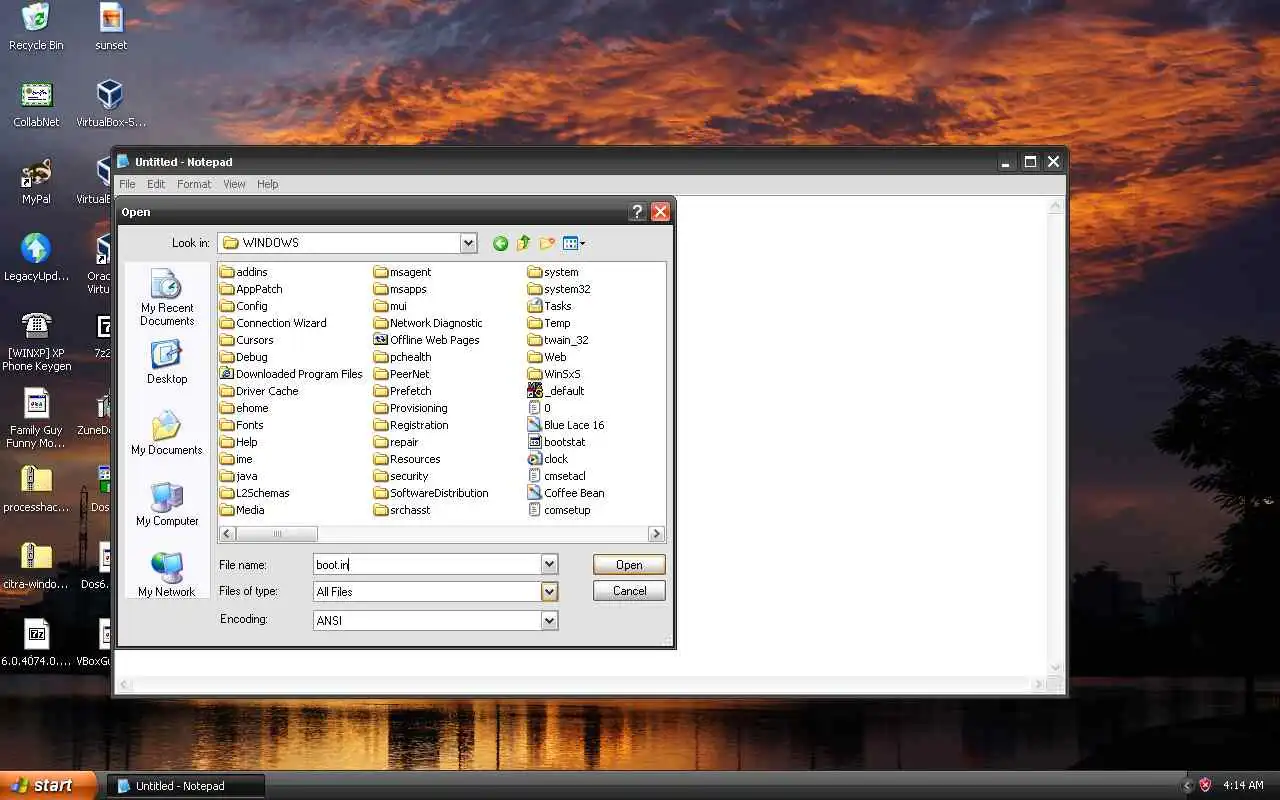Select the CollabNet desktop icon
The width and height of the screenshot is (1280, 800).
pyautogui.click(x=36, y=104)
